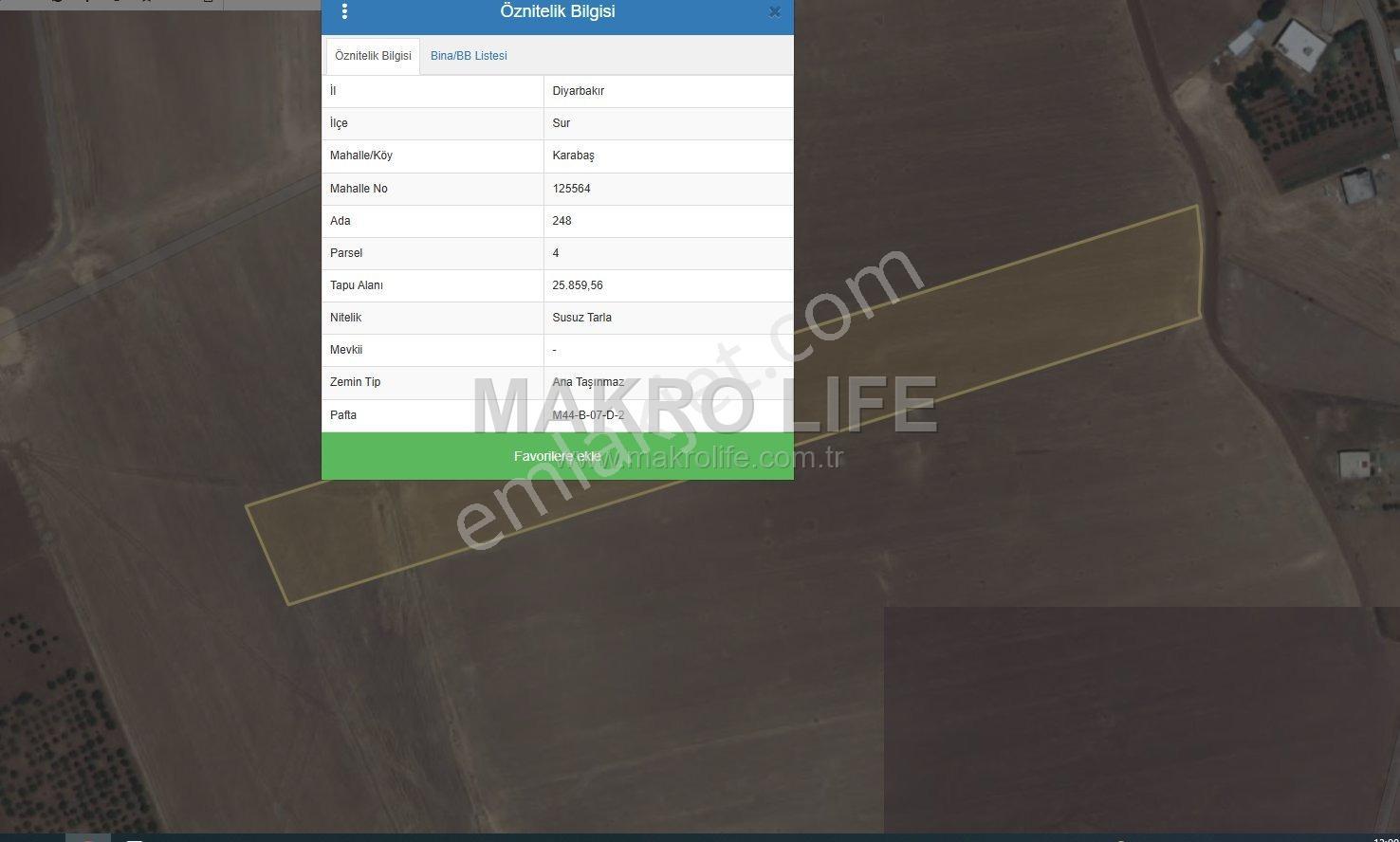Click the Mahalle/Köy label cell
1400x842 pixels.
click(x=433, y=156)
